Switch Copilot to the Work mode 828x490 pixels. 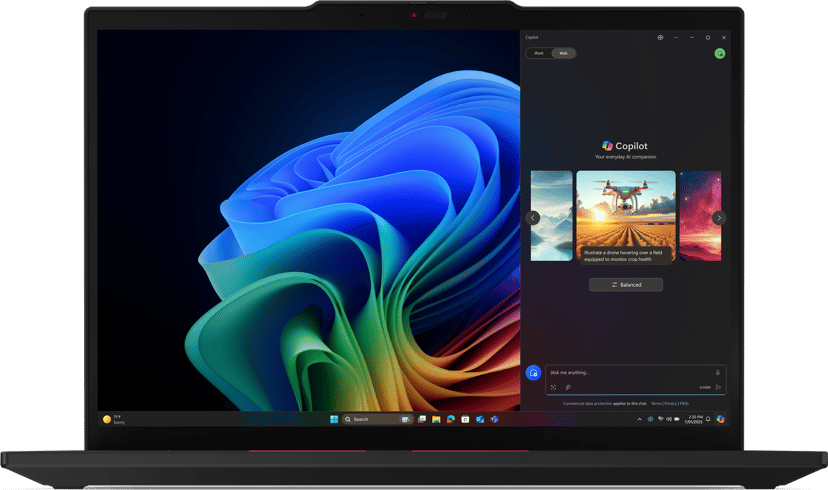pos(539,53)
